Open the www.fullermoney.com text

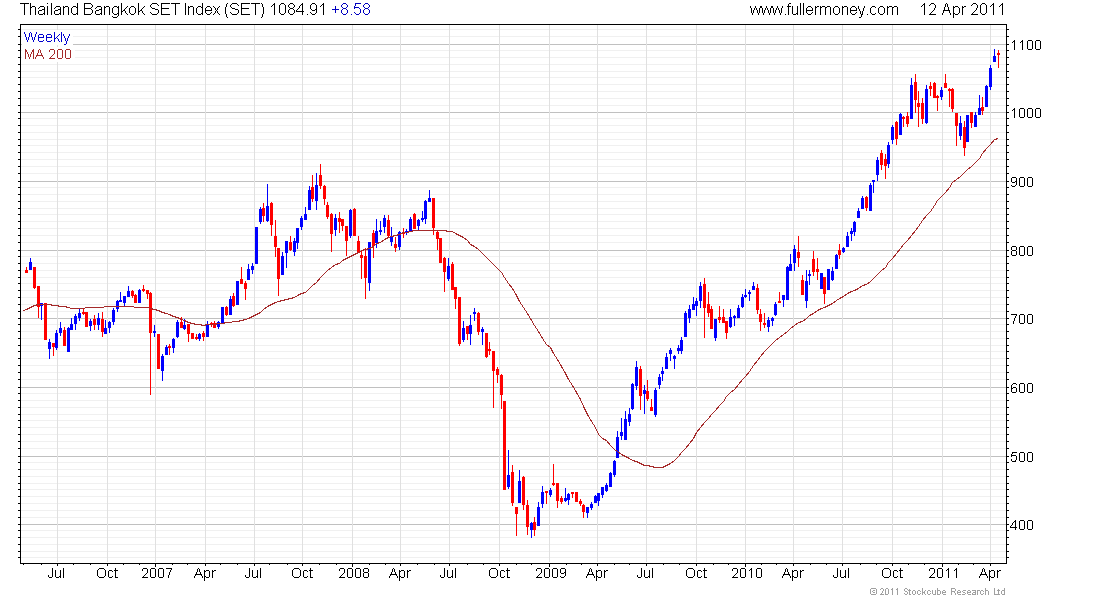pos(824,10)
